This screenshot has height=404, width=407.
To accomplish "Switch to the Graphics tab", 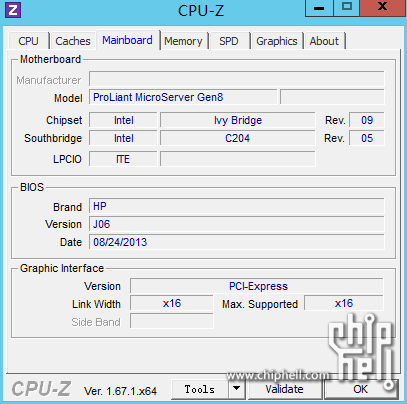I will click(277, 41).
